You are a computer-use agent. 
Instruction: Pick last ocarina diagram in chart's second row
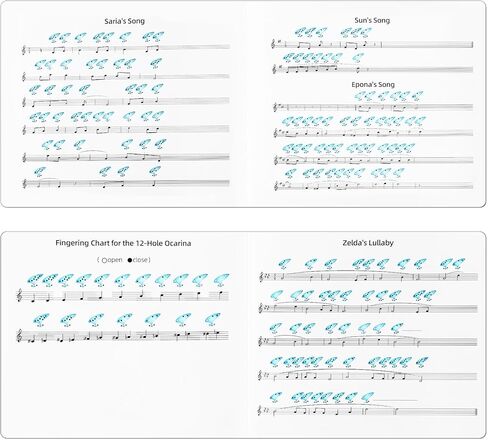click(x=212, y=320)
